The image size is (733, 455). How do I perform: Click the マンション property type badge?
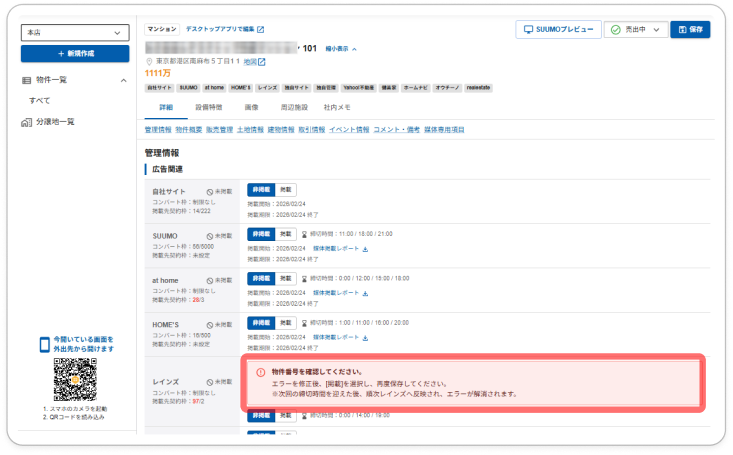point(162,29)
